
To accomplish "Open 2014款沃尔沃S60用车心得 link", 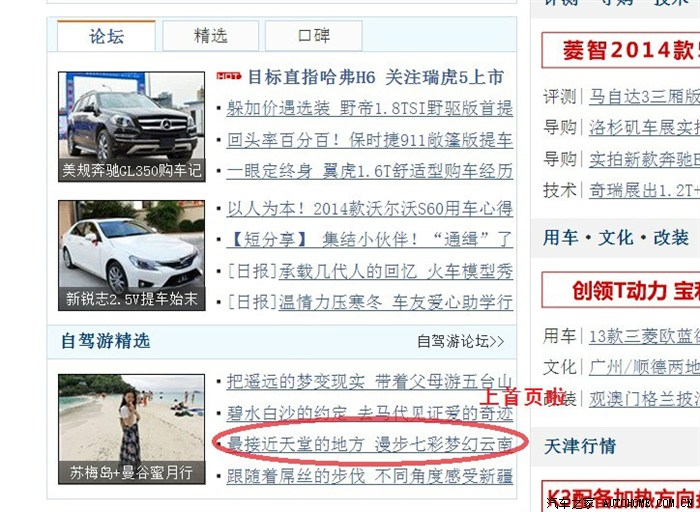I will [x=370, y=208].
